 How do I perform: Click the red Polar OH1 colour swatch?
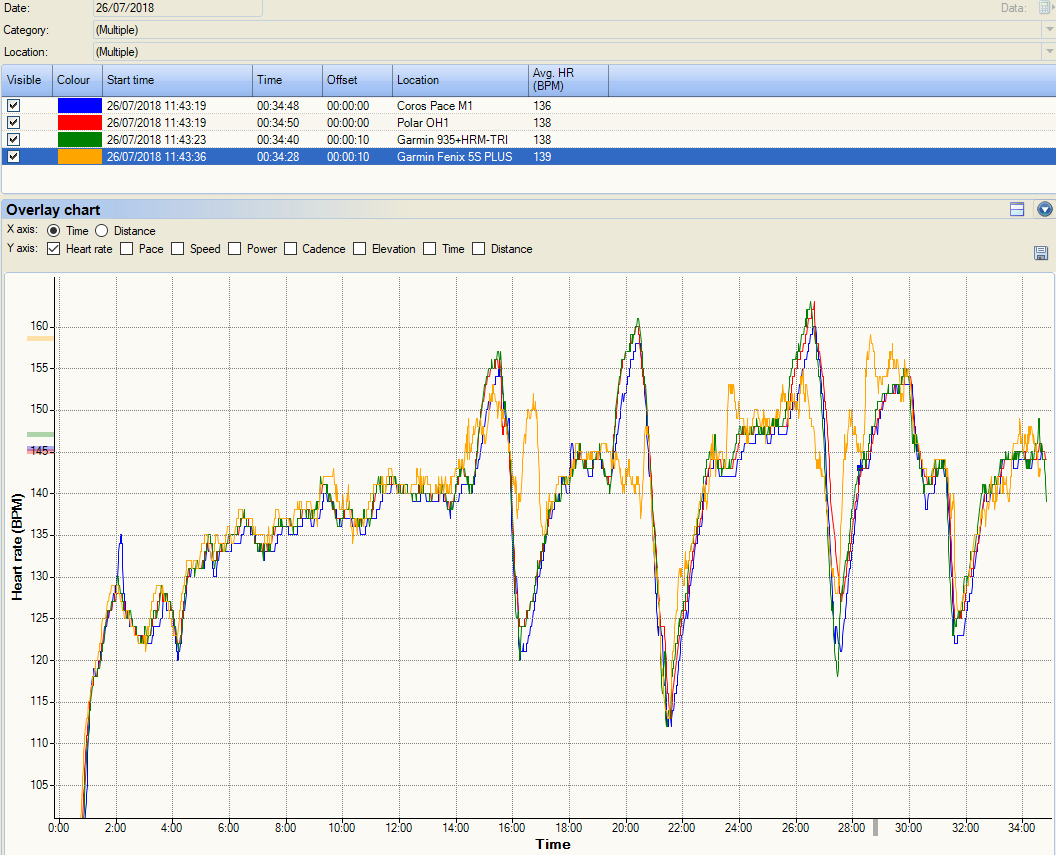point(79,122)
